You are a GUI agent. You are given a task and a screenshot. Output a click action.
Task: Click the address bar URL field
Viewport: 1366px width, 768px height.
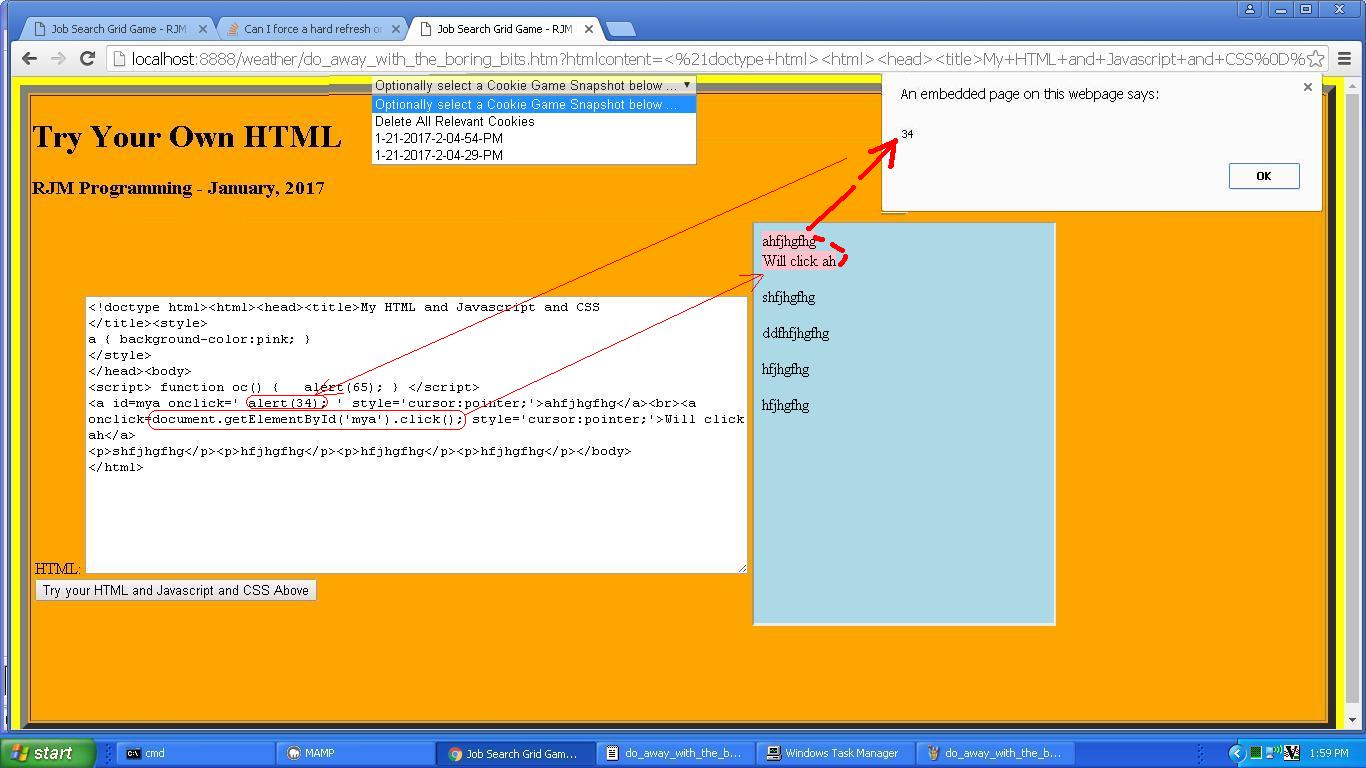click(x=716, y=59)
